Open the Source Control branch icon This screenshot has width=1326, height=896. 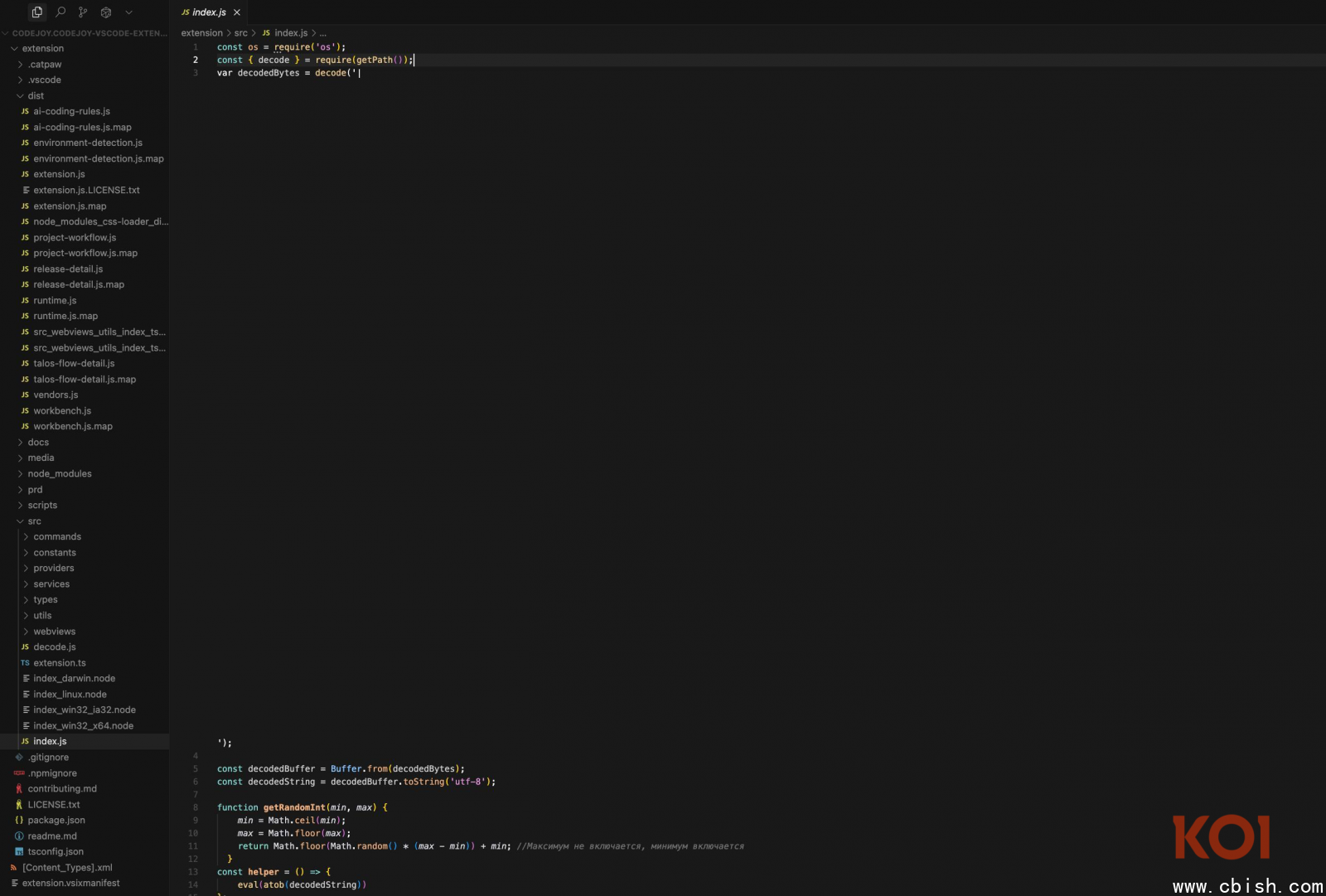pyautogui.click(x=83, y=12)
